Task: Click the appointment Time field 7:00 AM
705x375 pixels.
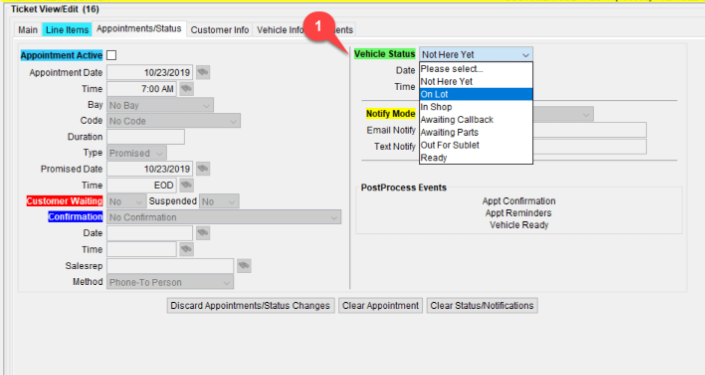Action: (x=141, y=89)
